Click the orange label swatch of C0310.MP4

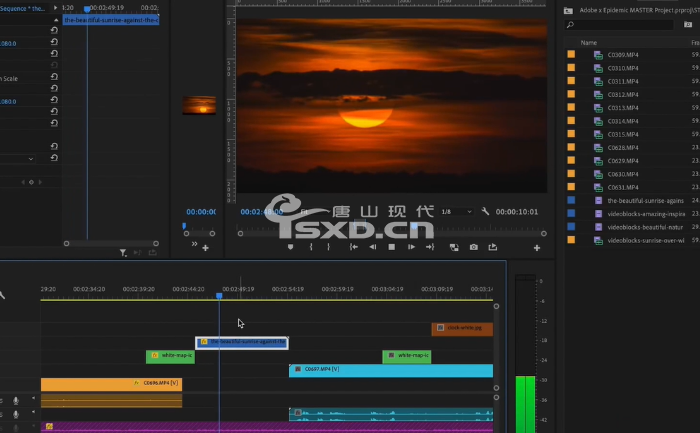[571, 67]
